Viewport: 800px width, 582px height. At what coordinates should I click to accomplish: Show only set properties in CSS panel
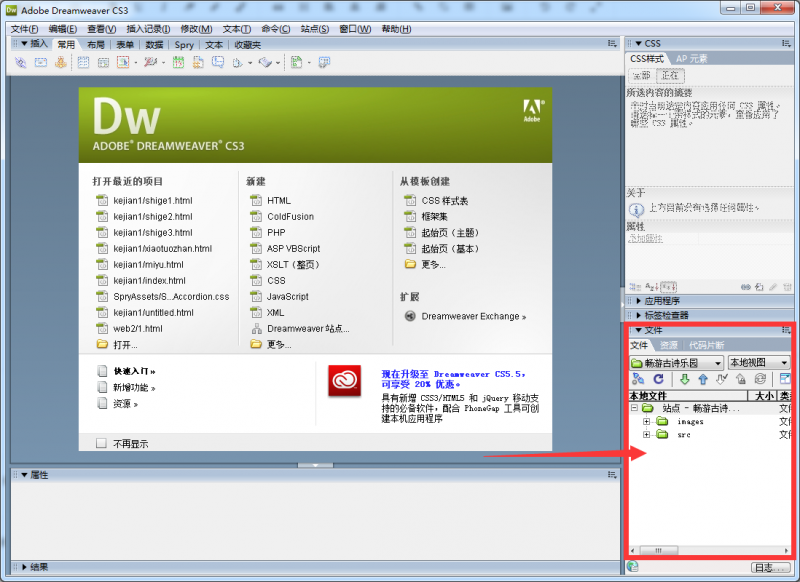pyautogui.click(x=668, y=287)
